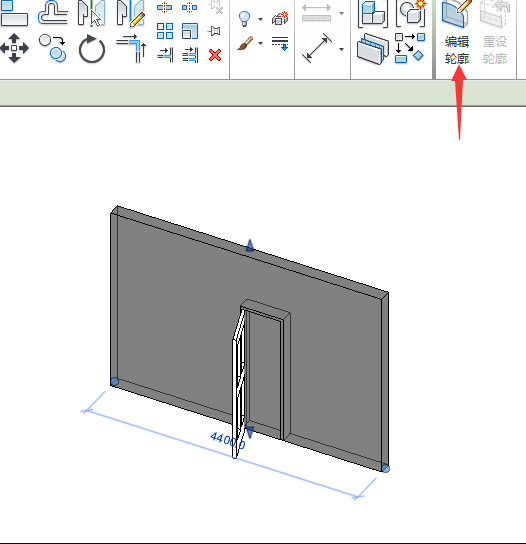This screenshot has width=526, height=544.
Task: Select the open door in the wall
Action: pyautogui.click(x=239, y=383)
